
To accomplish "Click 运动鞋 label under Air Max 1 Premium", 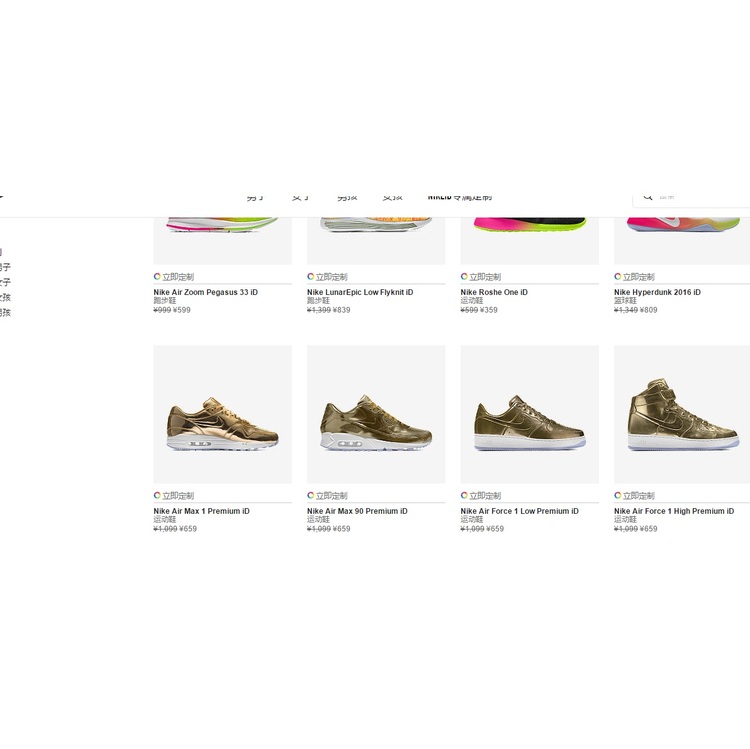I will click(x=165, y=520).
